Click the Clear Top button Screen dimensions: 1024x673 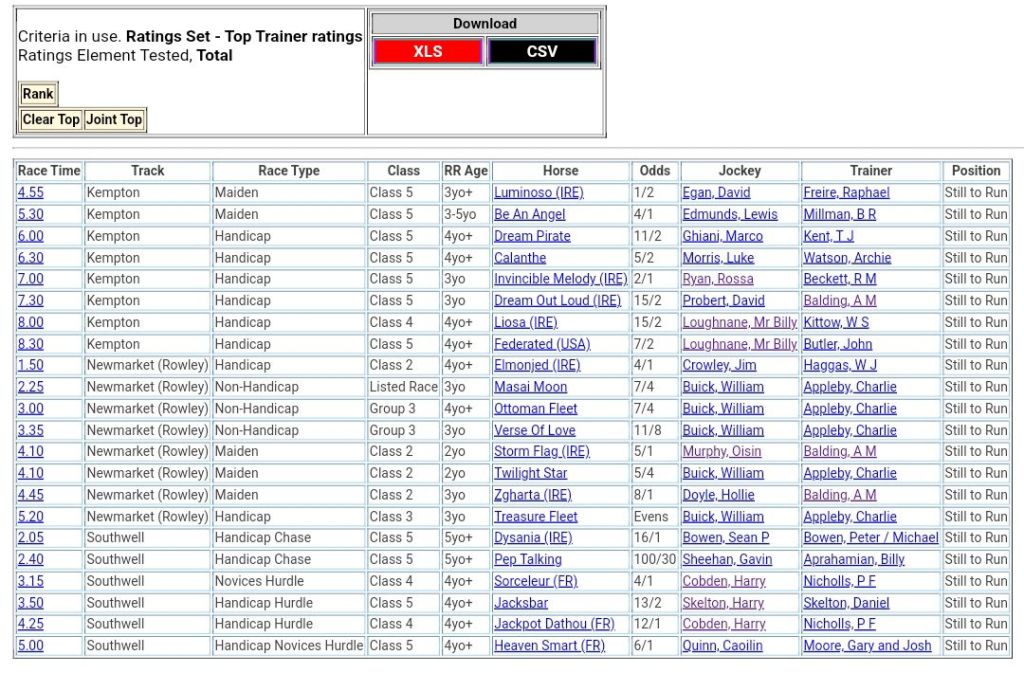(x=51, y=119)
